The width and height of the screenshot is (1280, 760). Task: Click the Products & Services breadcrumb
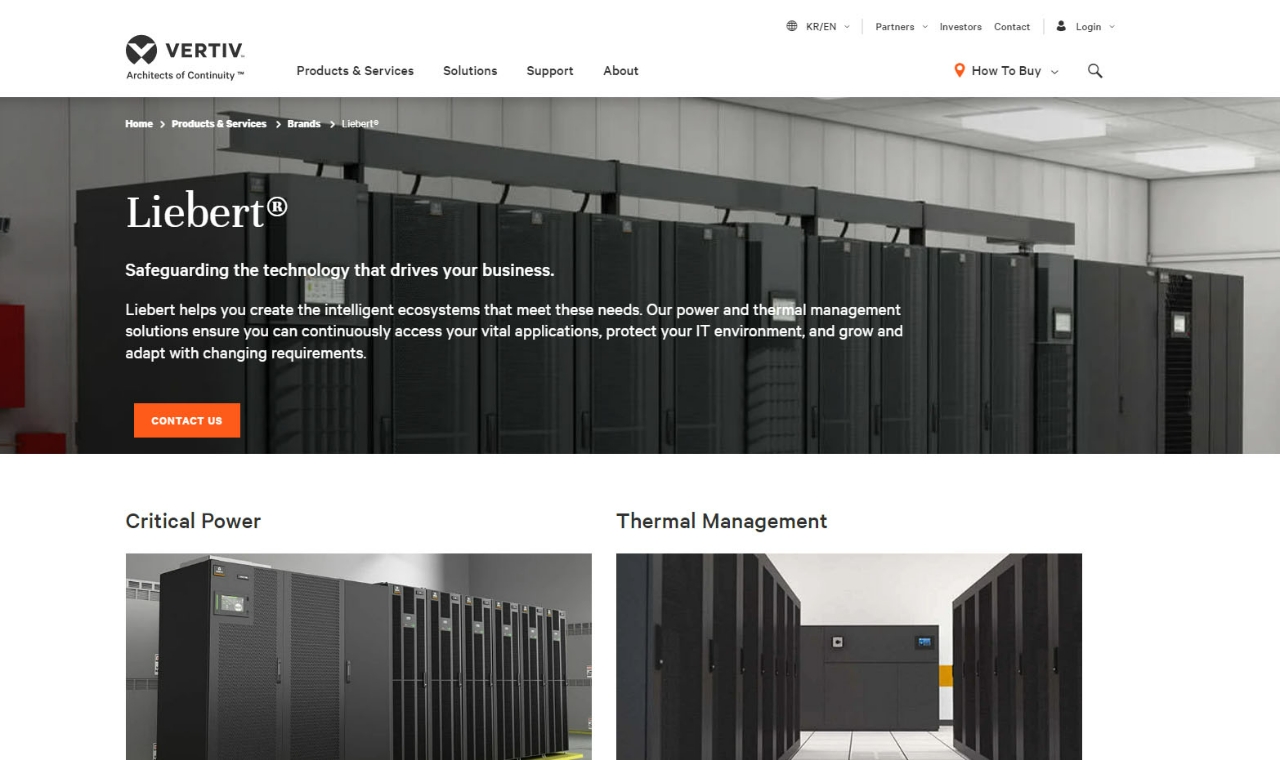pyautogui.click(x=219, y=124)
